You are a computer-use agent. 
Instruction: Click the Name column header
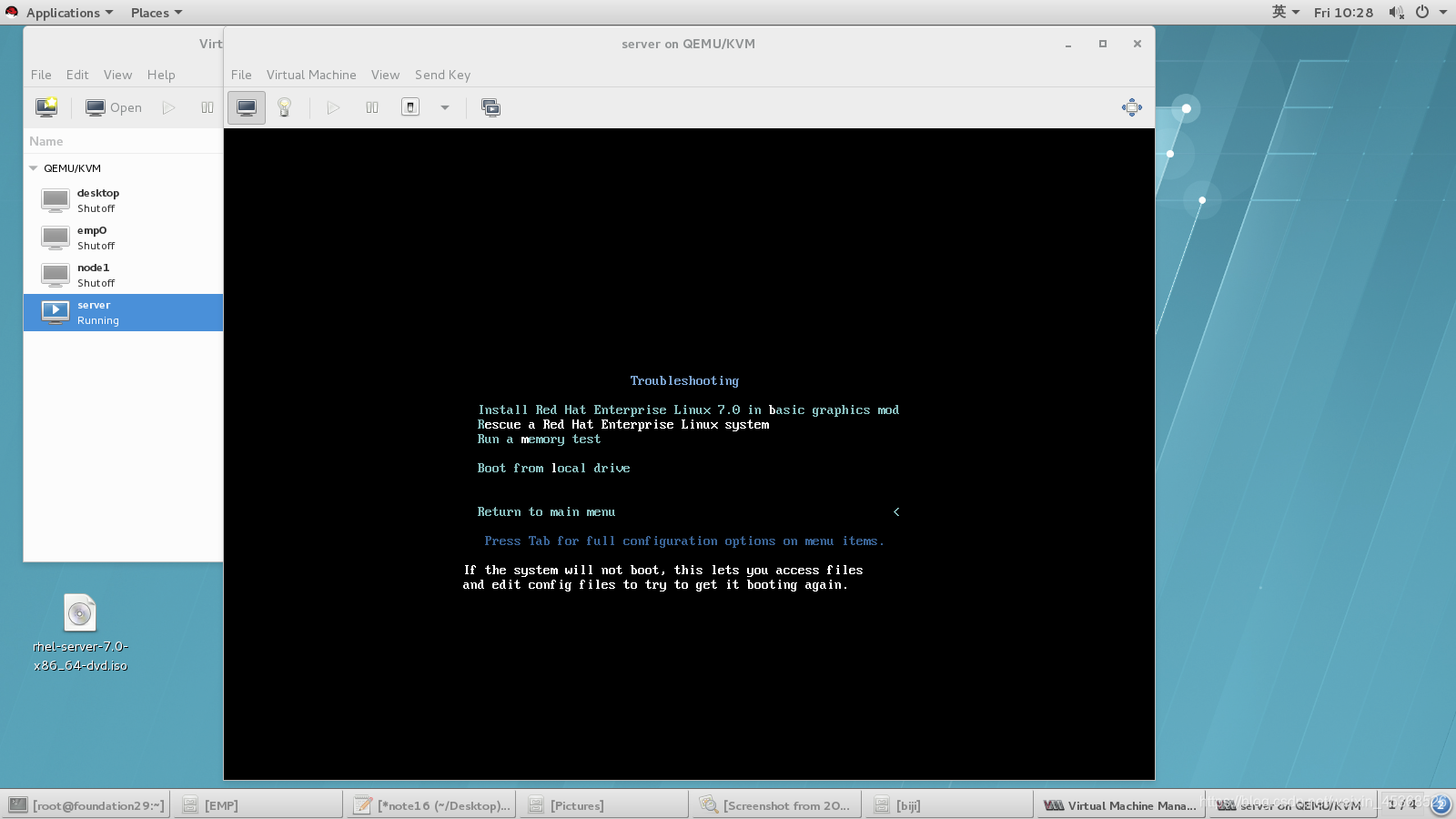click(x=123, y=141)
